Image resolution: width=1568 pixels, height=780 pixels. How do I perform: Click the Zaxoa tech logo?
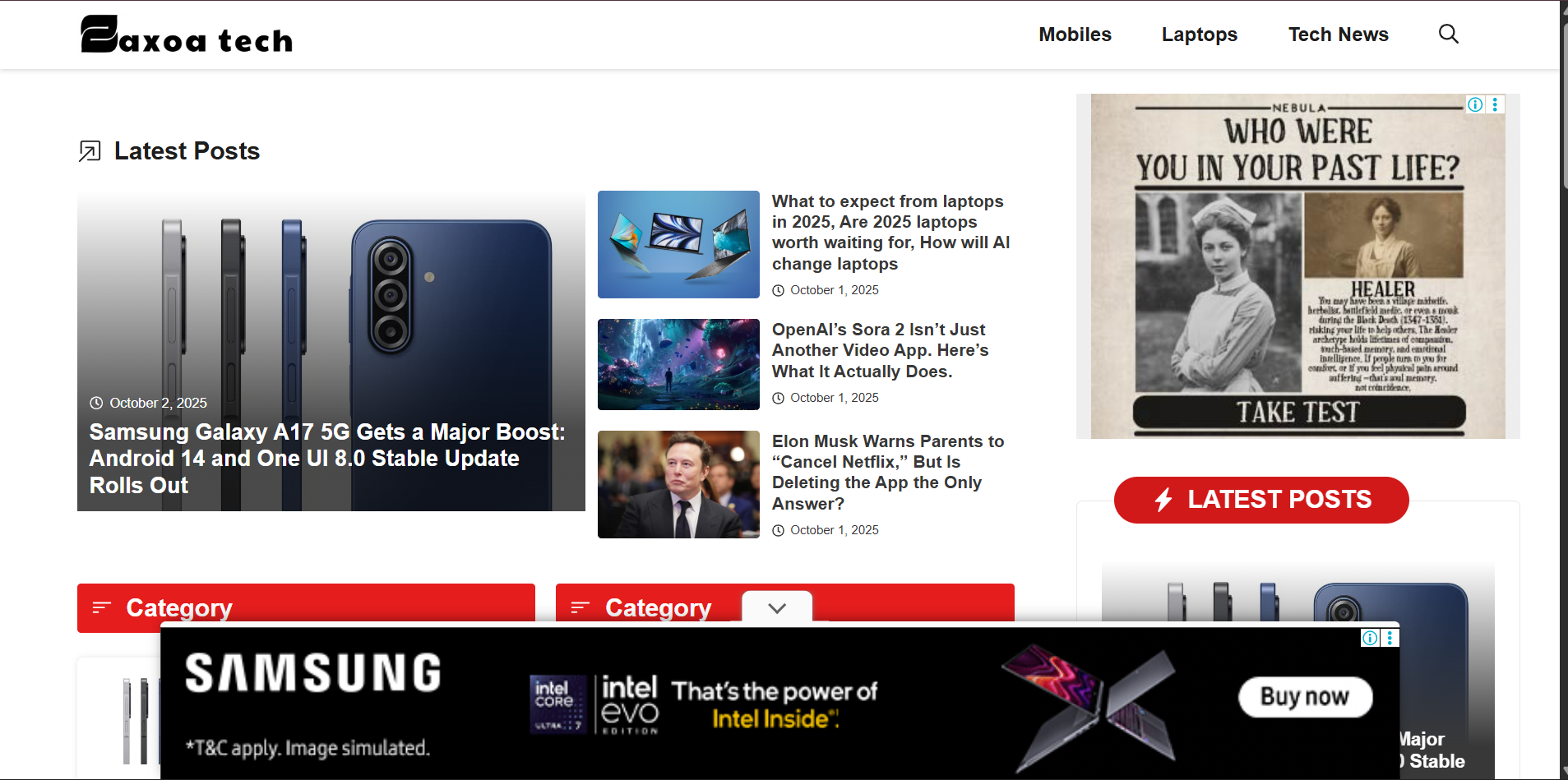[187, 35]
